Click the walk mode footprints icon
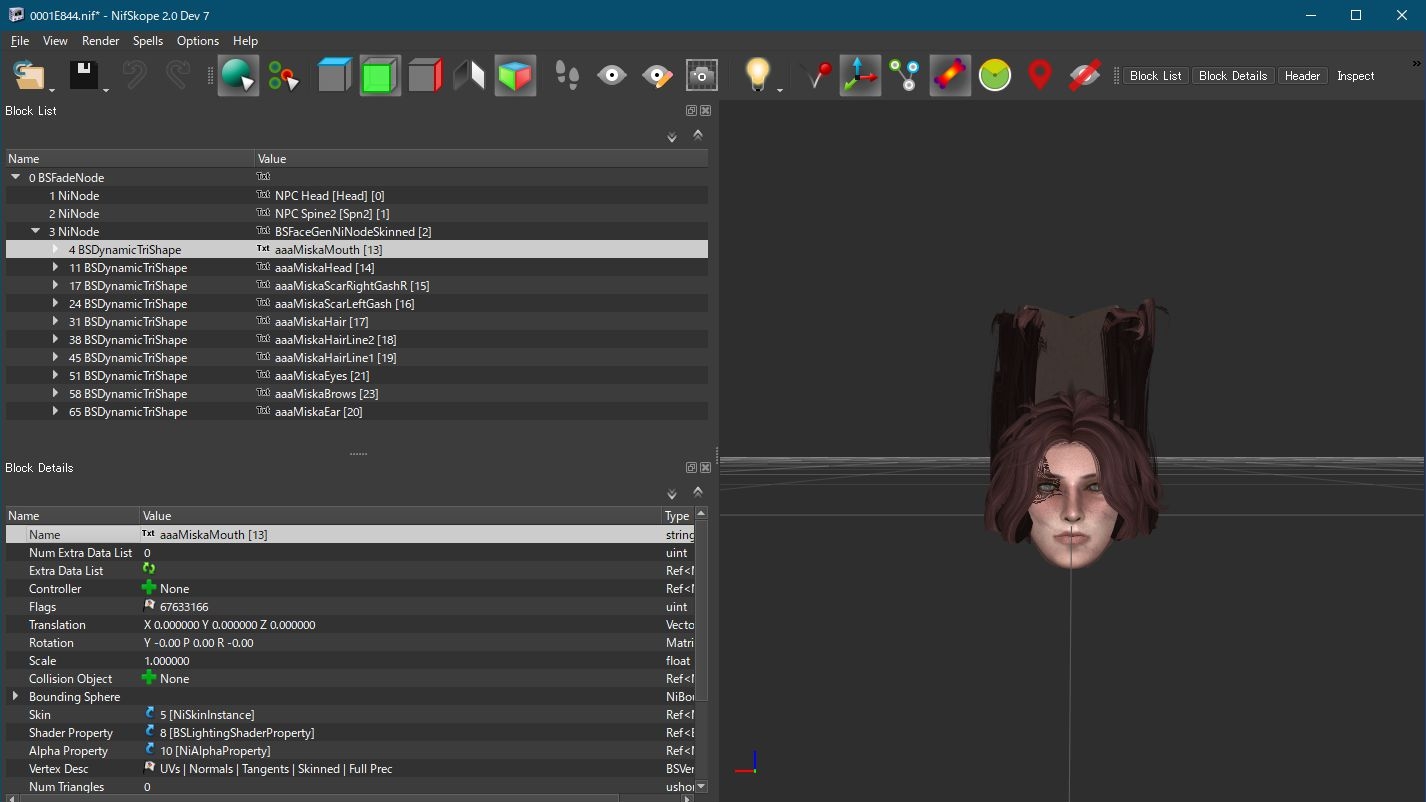This screenshot has height=802, width=1426. click(x=567, y=76)
